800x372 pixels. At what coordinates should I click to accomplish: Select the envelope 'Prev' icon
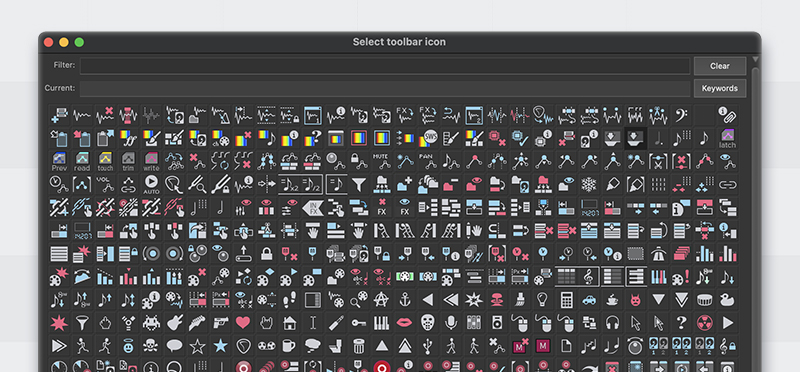(x=59, y=161)
